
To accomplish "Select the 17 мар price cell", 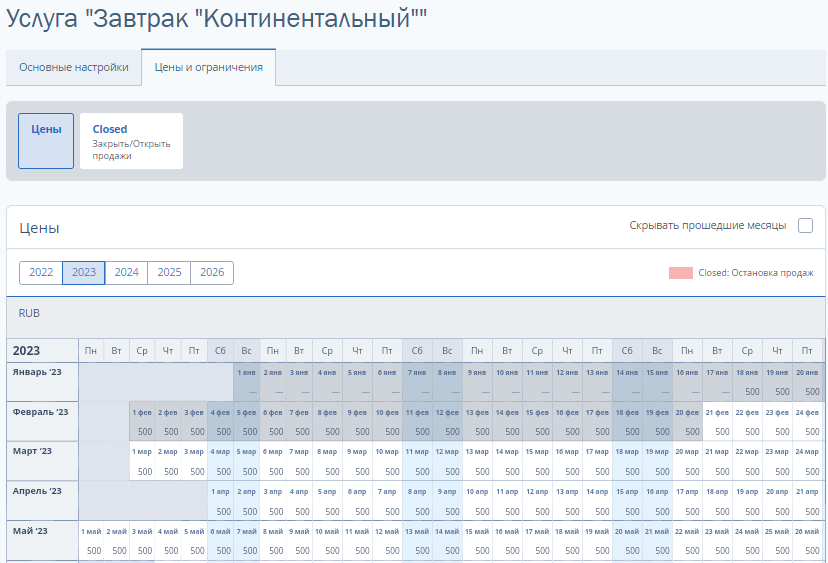I will [x=597, y=461].
